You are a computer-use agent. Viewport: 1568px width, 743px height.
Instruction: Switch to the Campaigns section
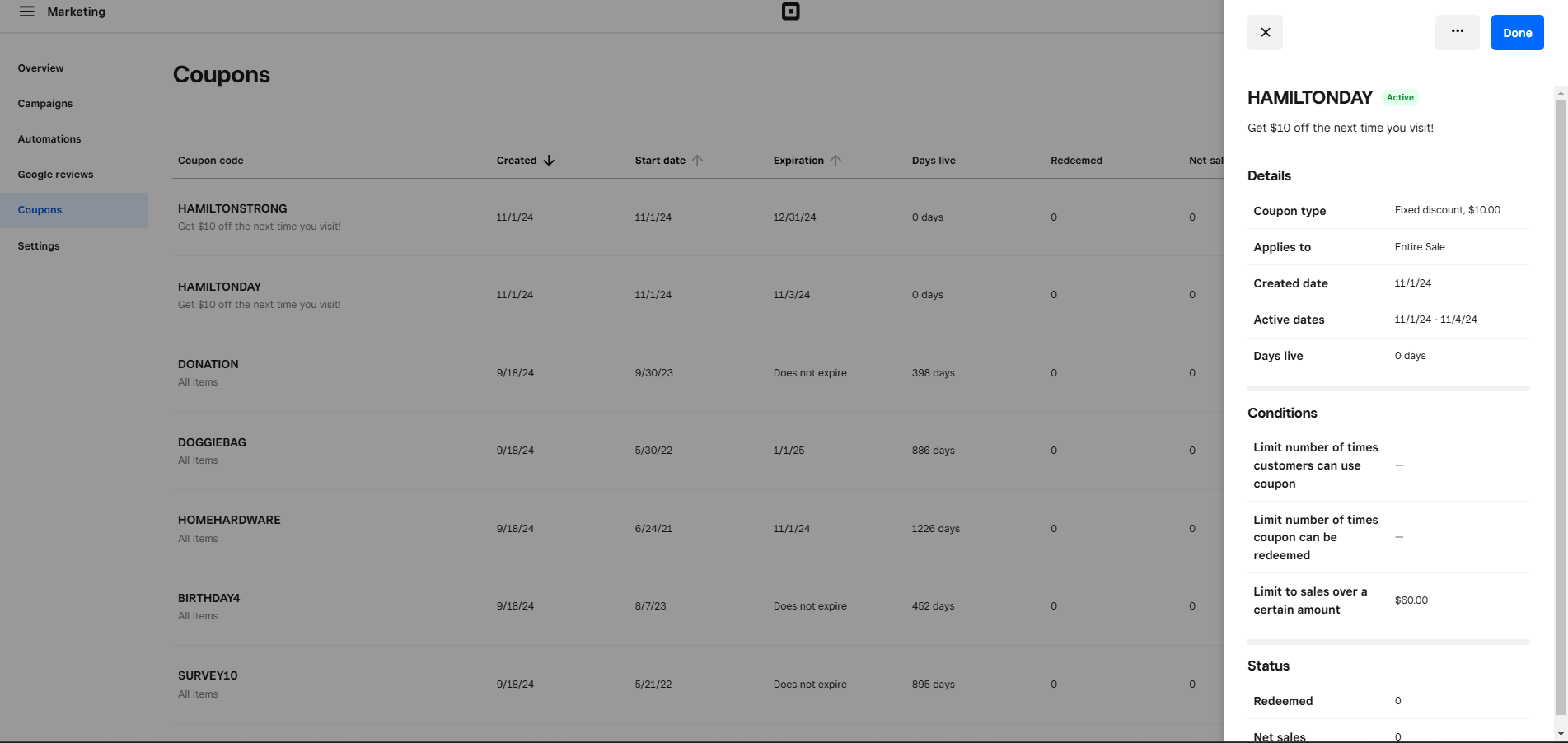[45, 104]
